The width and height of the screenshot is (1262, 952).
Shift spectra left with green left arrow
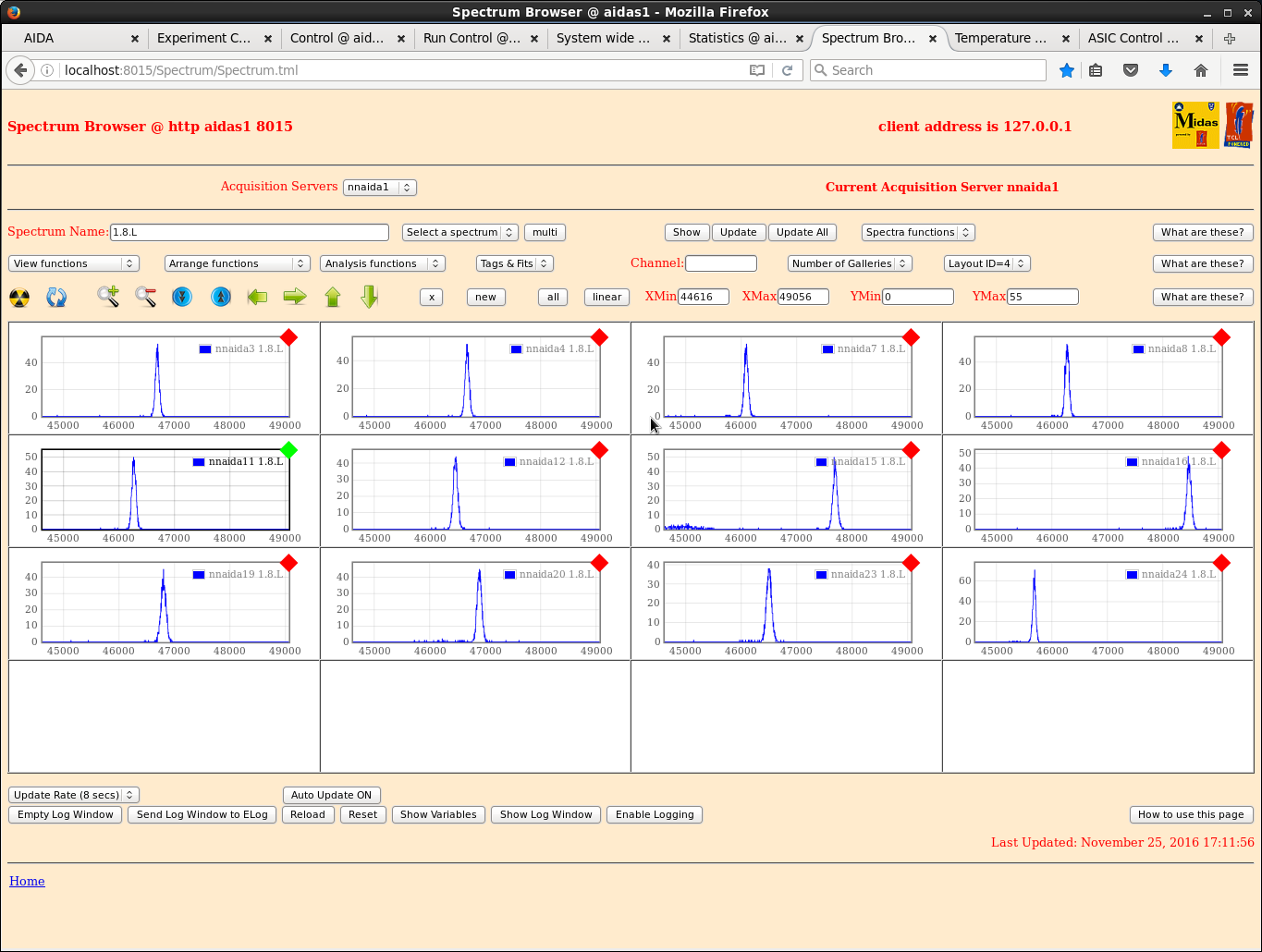click(x=257, y=297)
